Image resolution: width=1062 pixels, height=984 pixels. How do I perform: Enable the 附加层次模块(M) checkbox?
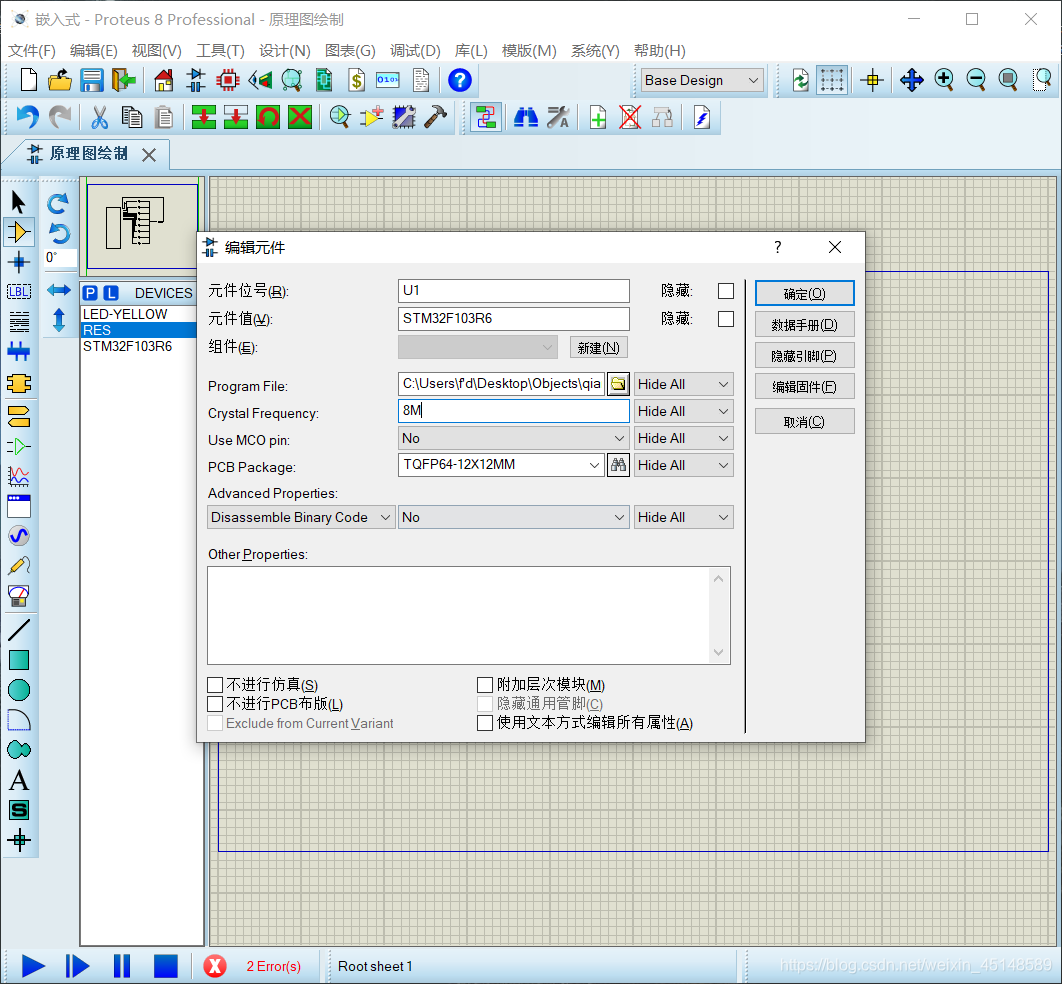point(484,685)
